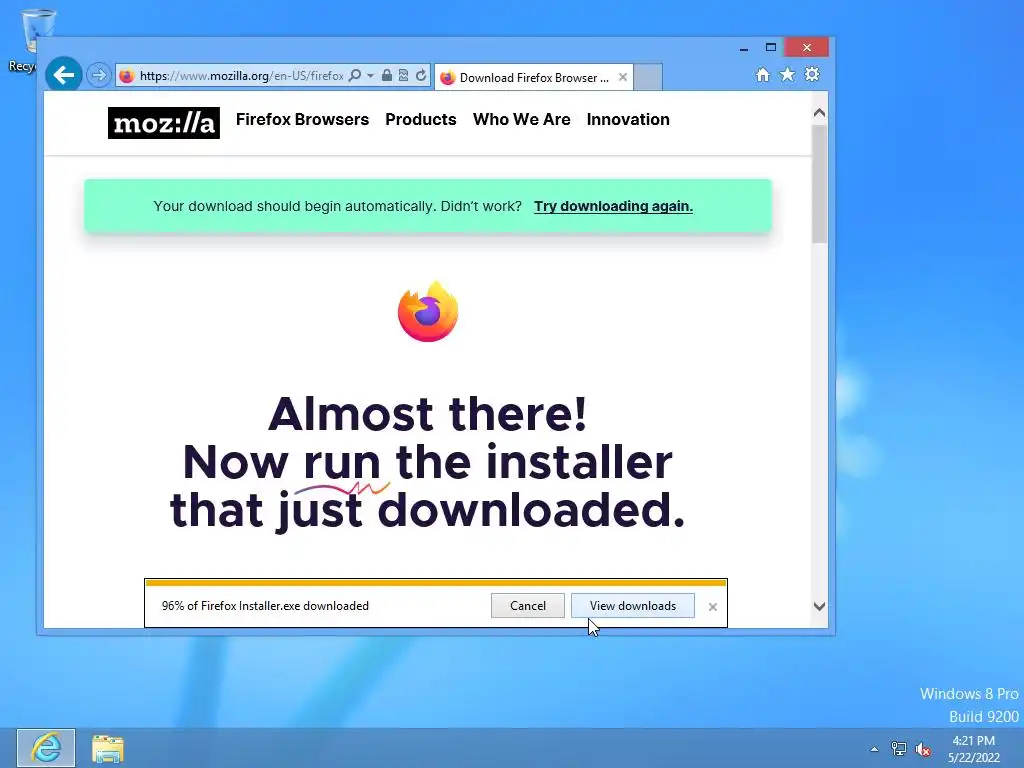Maximize the Internet Explorer window

tap(771, 48)
